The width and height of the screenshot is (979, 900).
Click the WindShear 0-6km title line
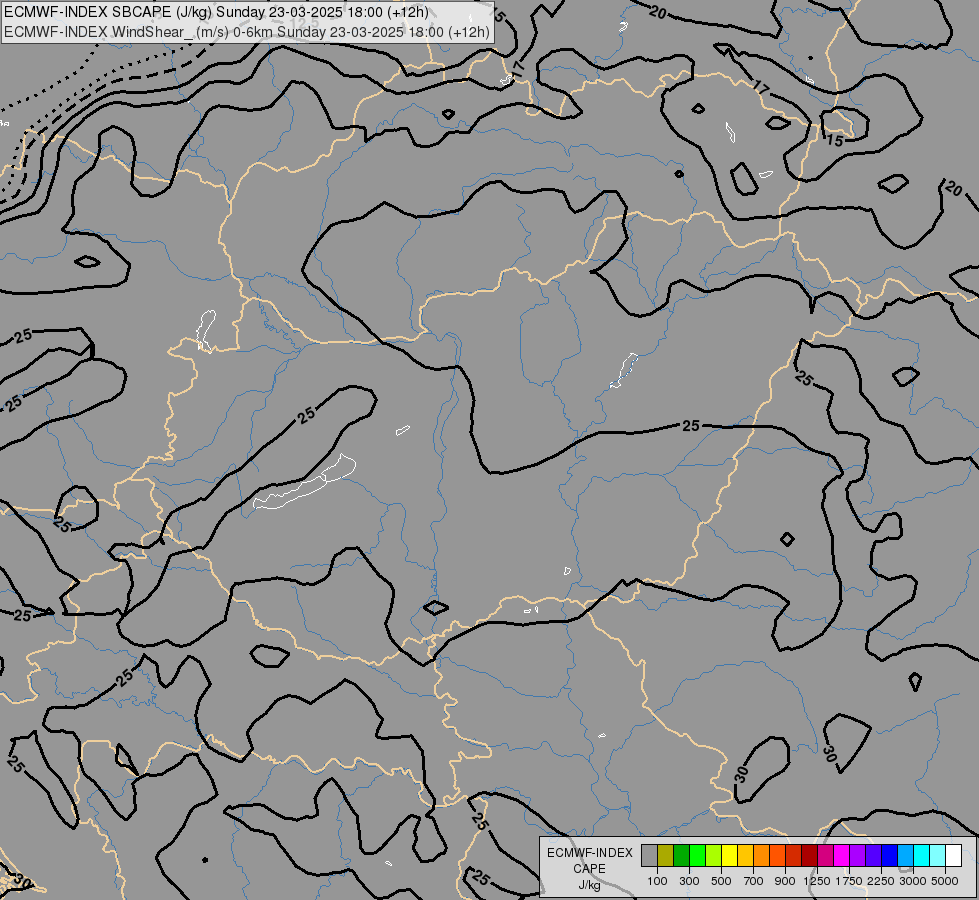pyautogui.click(x=247, y=32)
